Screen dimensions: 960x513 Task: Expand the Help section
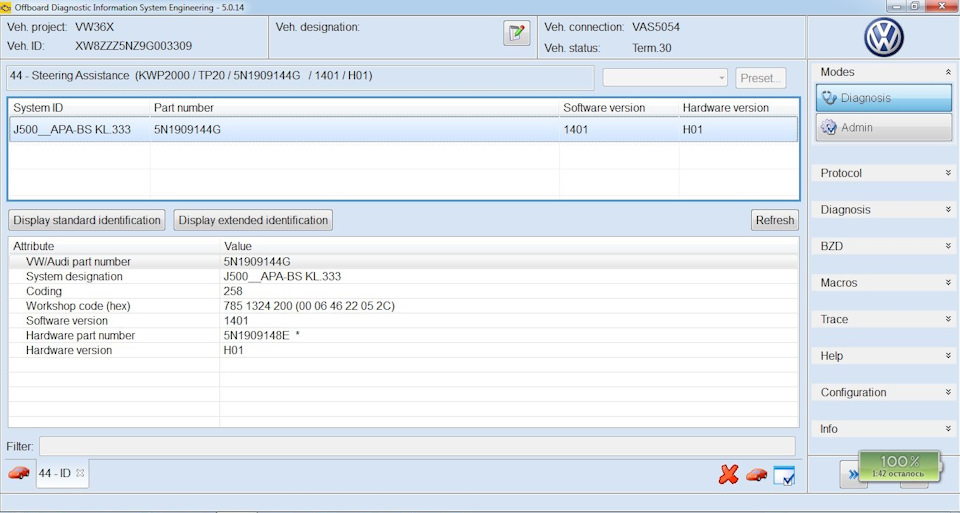[x=948, y=356]
